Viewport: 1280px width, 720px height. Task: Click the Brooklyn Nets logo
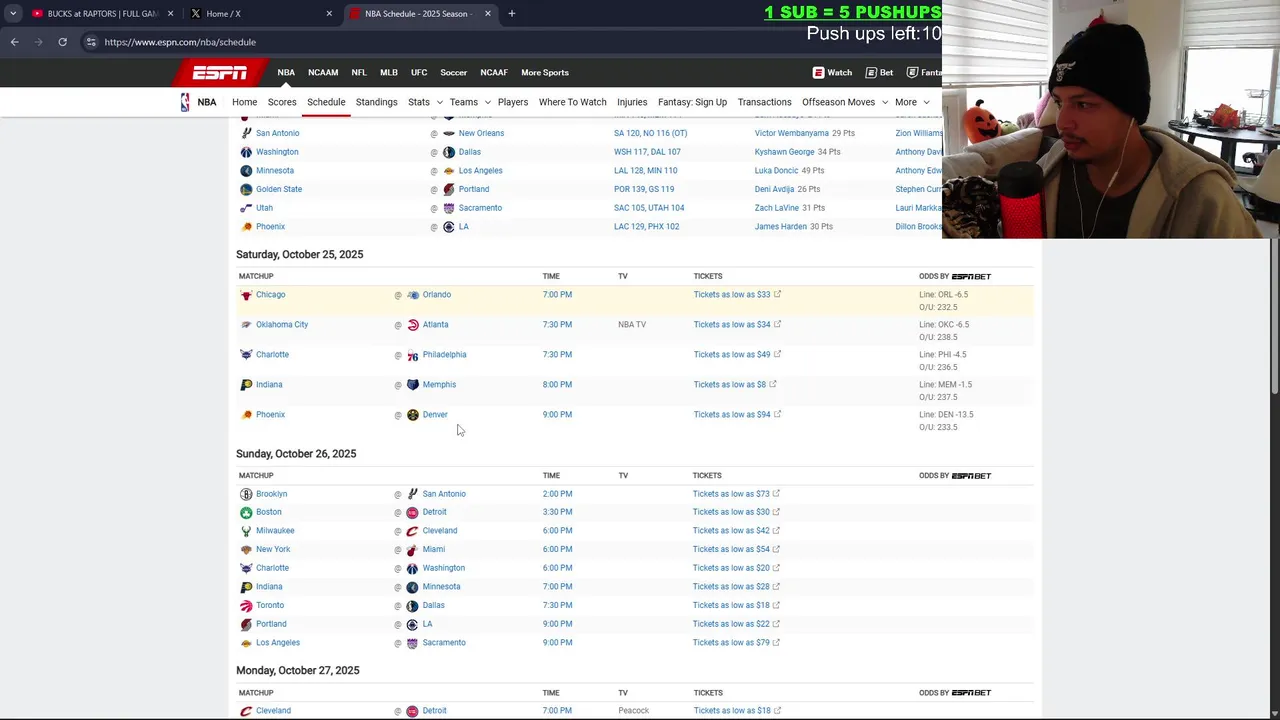click(246, 494)
